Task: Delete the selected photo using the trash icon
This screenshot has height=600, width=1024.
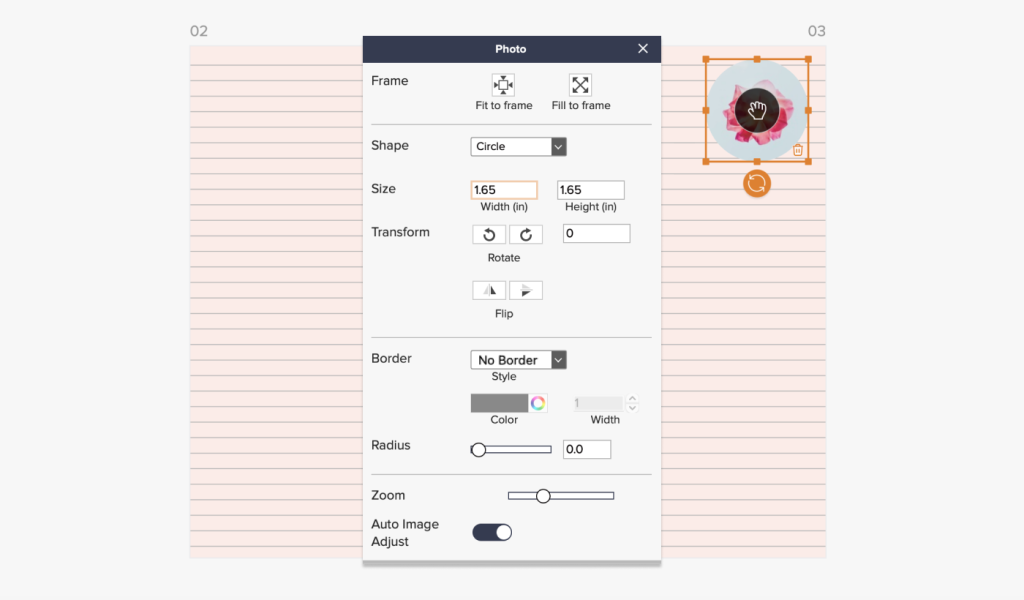Action: (797, 149)
